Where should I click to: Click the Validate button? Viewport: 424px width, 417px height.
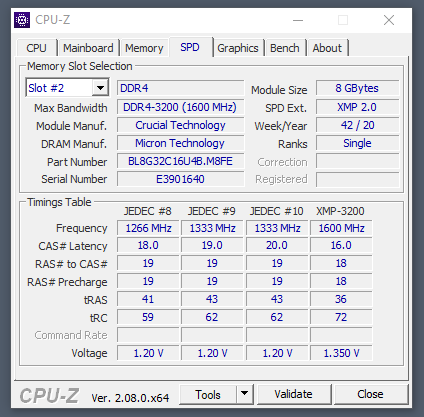coord(293,394)
